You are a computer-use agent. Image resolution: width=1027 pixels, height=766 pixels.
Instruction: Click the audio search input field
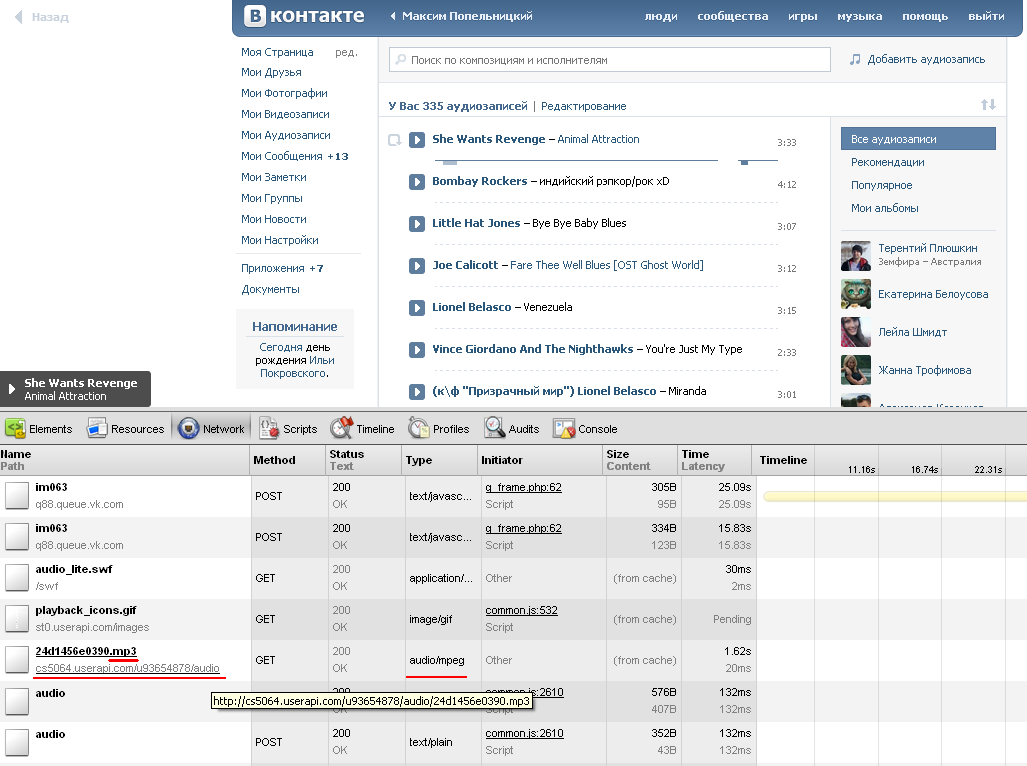click(x=610, y=60)
